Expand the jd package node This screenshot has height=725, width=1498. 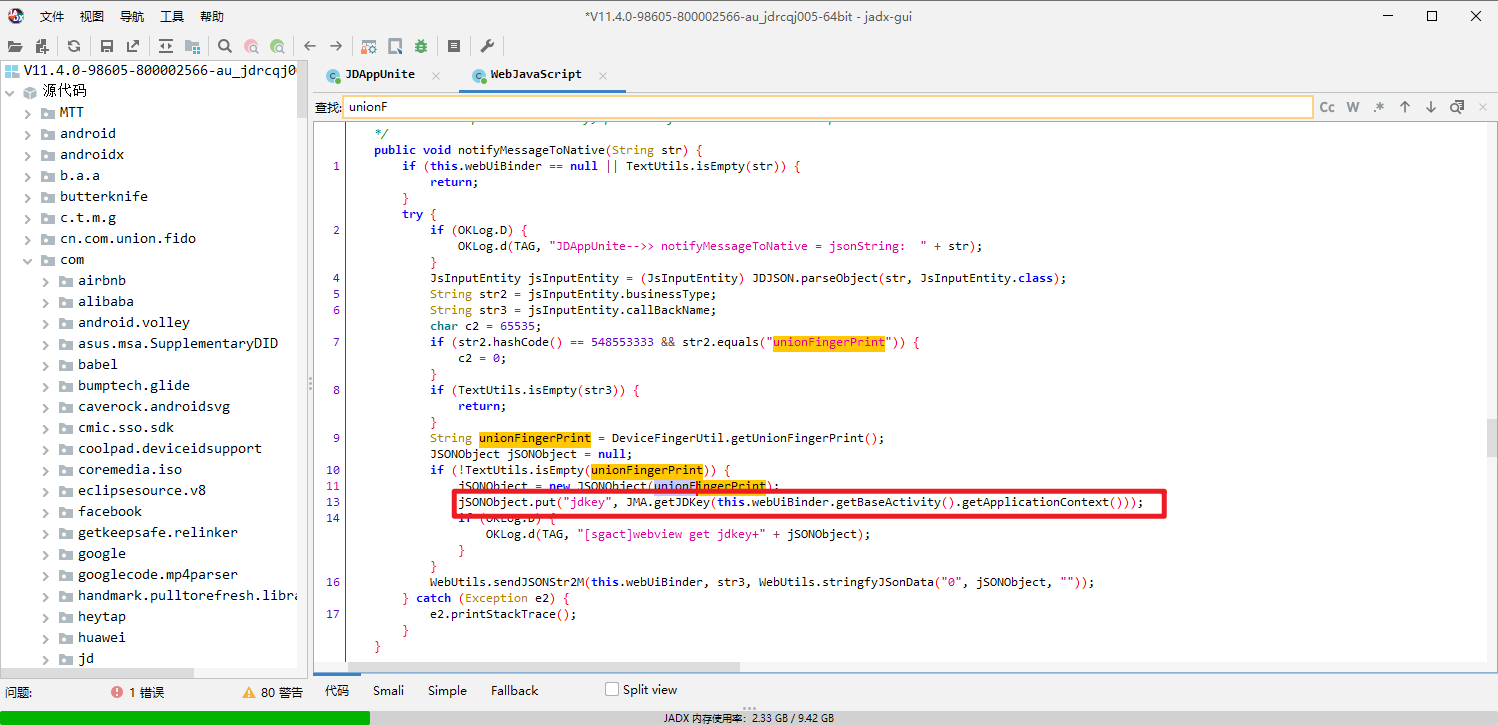46,658
